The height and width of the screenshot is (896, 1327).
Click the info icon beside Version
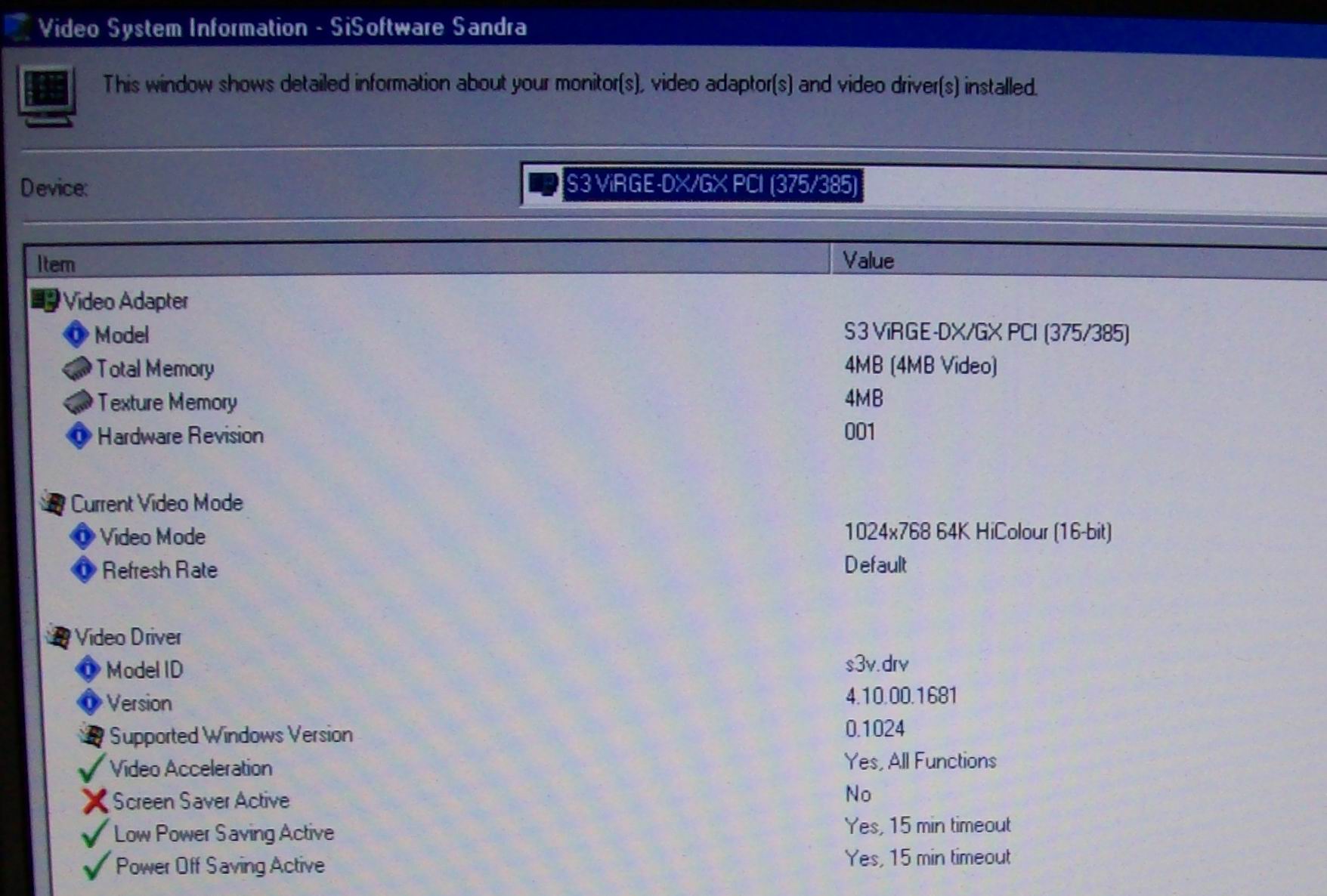tap(89, 702)
